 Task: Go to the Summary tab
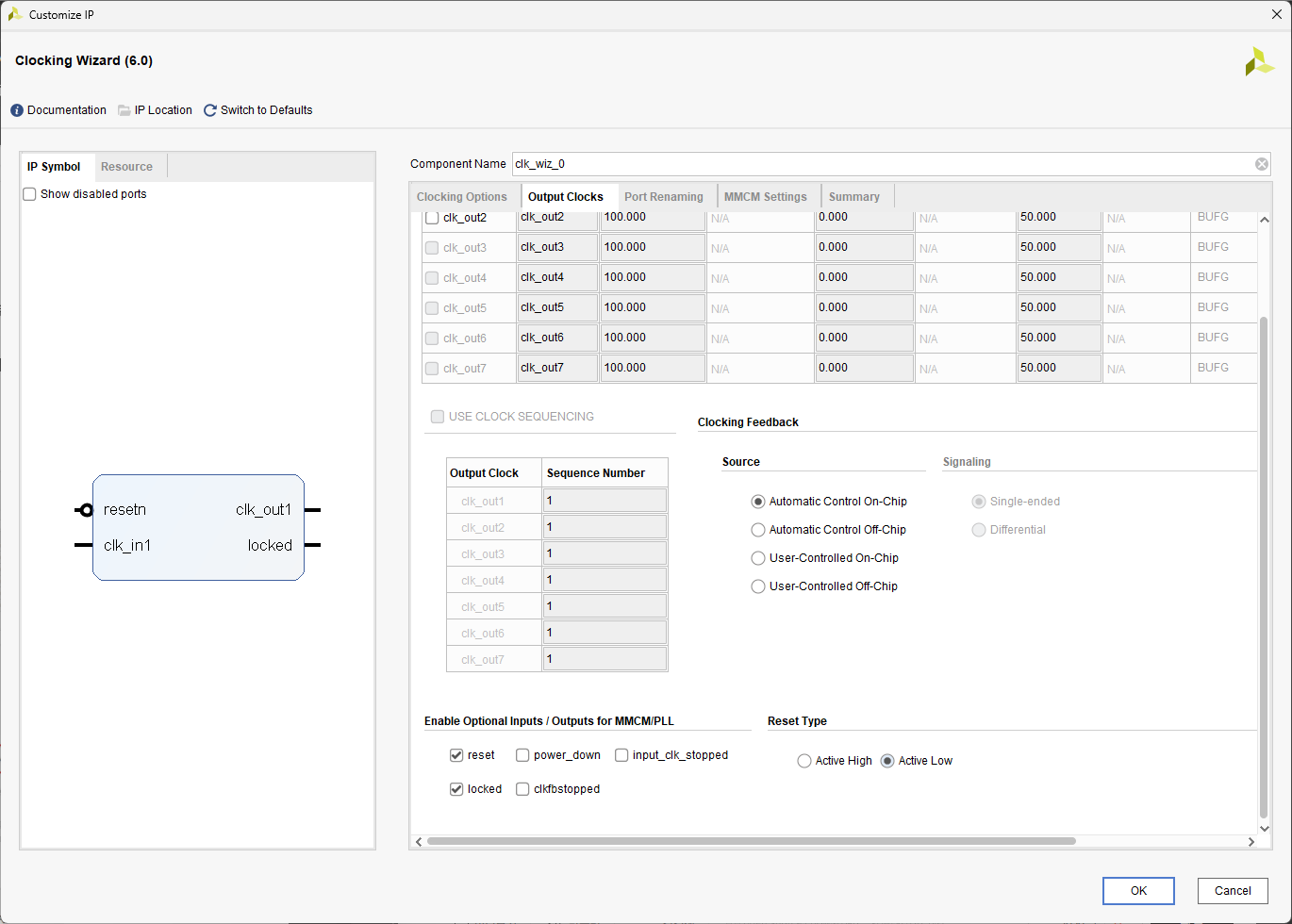(854, 197)
